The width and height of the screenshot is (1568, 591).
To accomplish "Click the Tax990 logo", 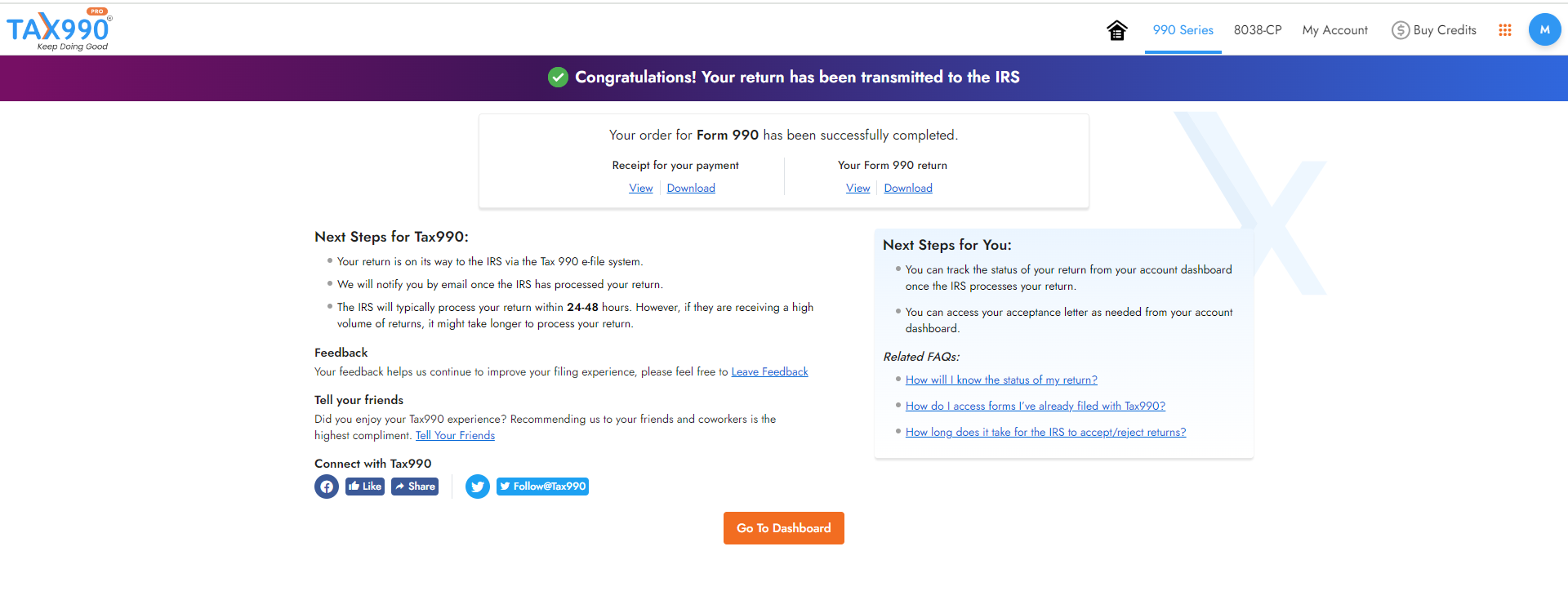I will coord(60,29).
